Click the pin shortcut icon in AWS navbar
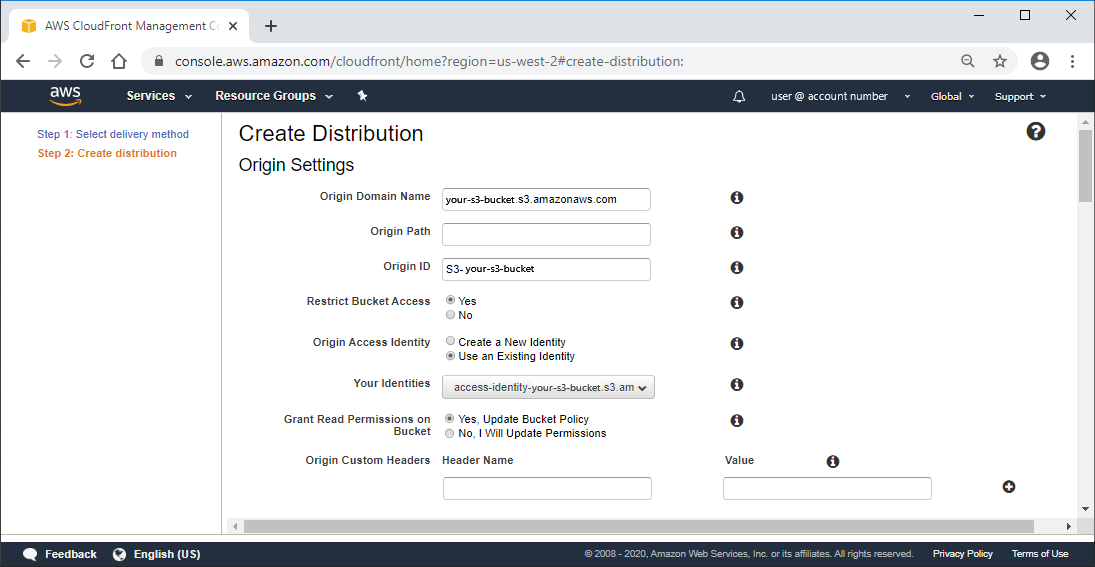Screen dimensions: 1095x567 tap(362, 96)
